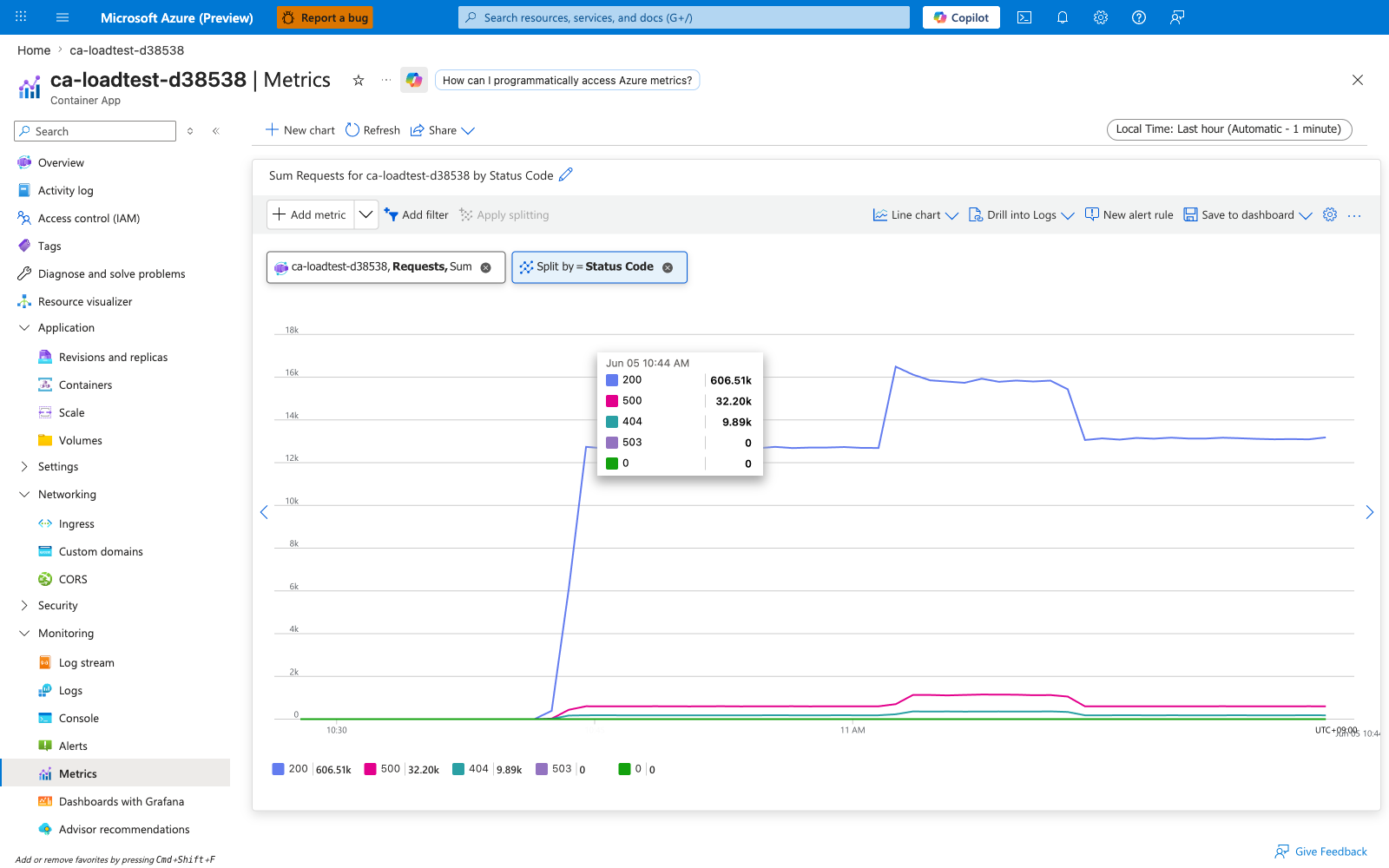Open the feedback person icon in header
The height and width of the screenshot is (868, 1389).
click(x=1177, y=17)
